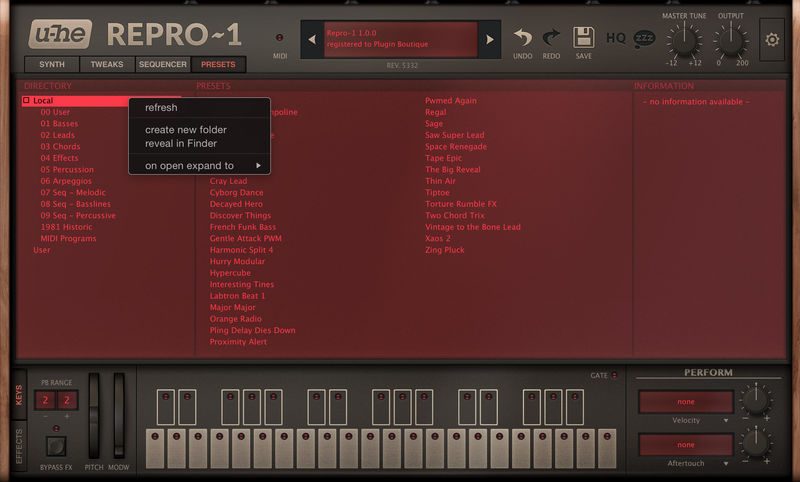Open the Cyborg Dance preset
This screenshot has width=800, height=482.
tap(236, 192)
